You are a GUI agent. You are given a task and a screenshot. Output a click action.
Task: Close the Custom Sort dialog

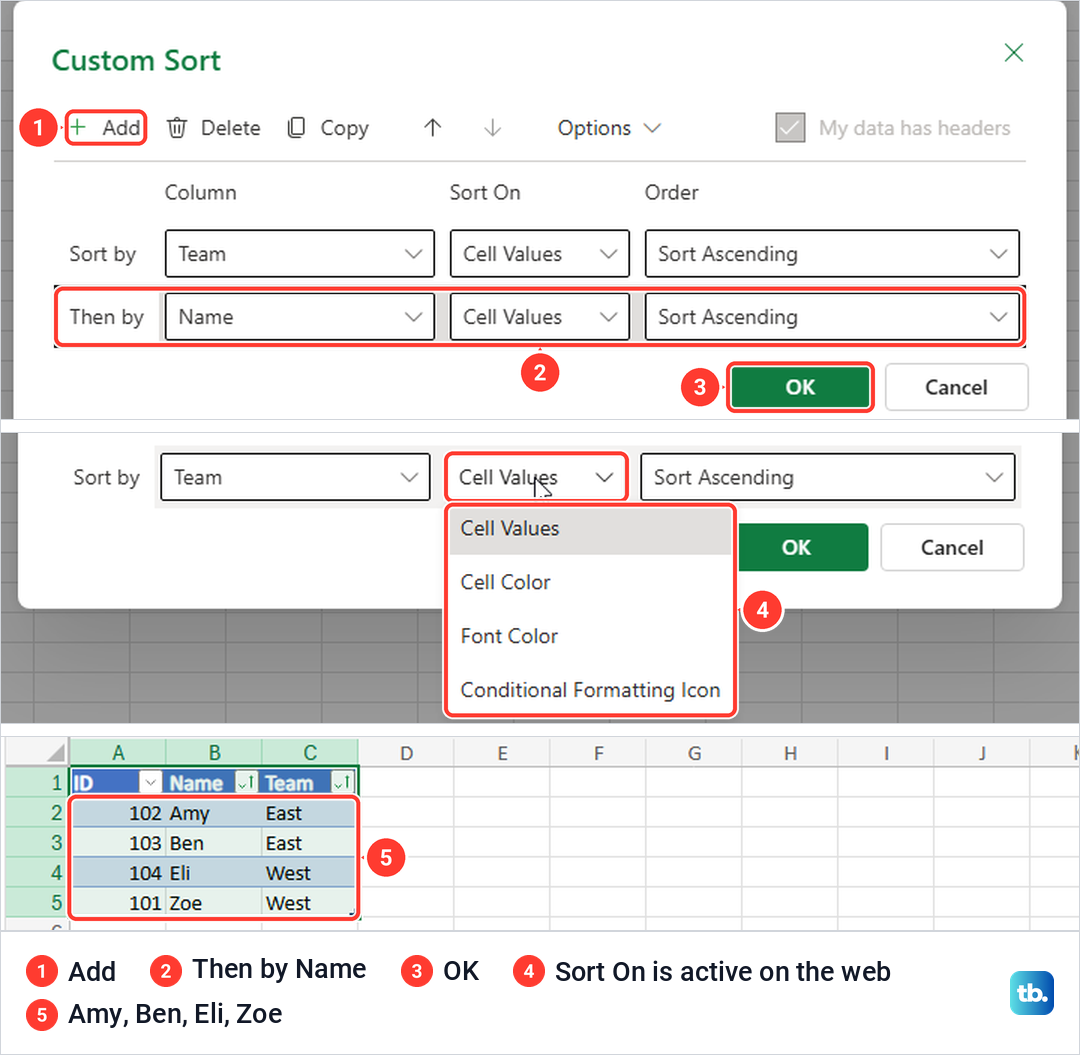1013,52
